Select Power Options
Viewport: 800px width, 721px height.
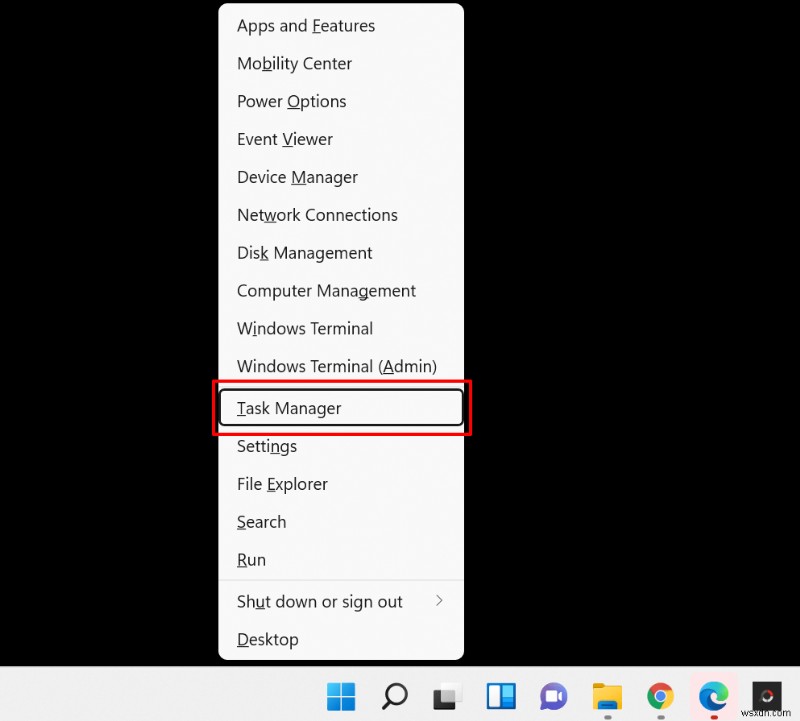click(x=291, y=101)
